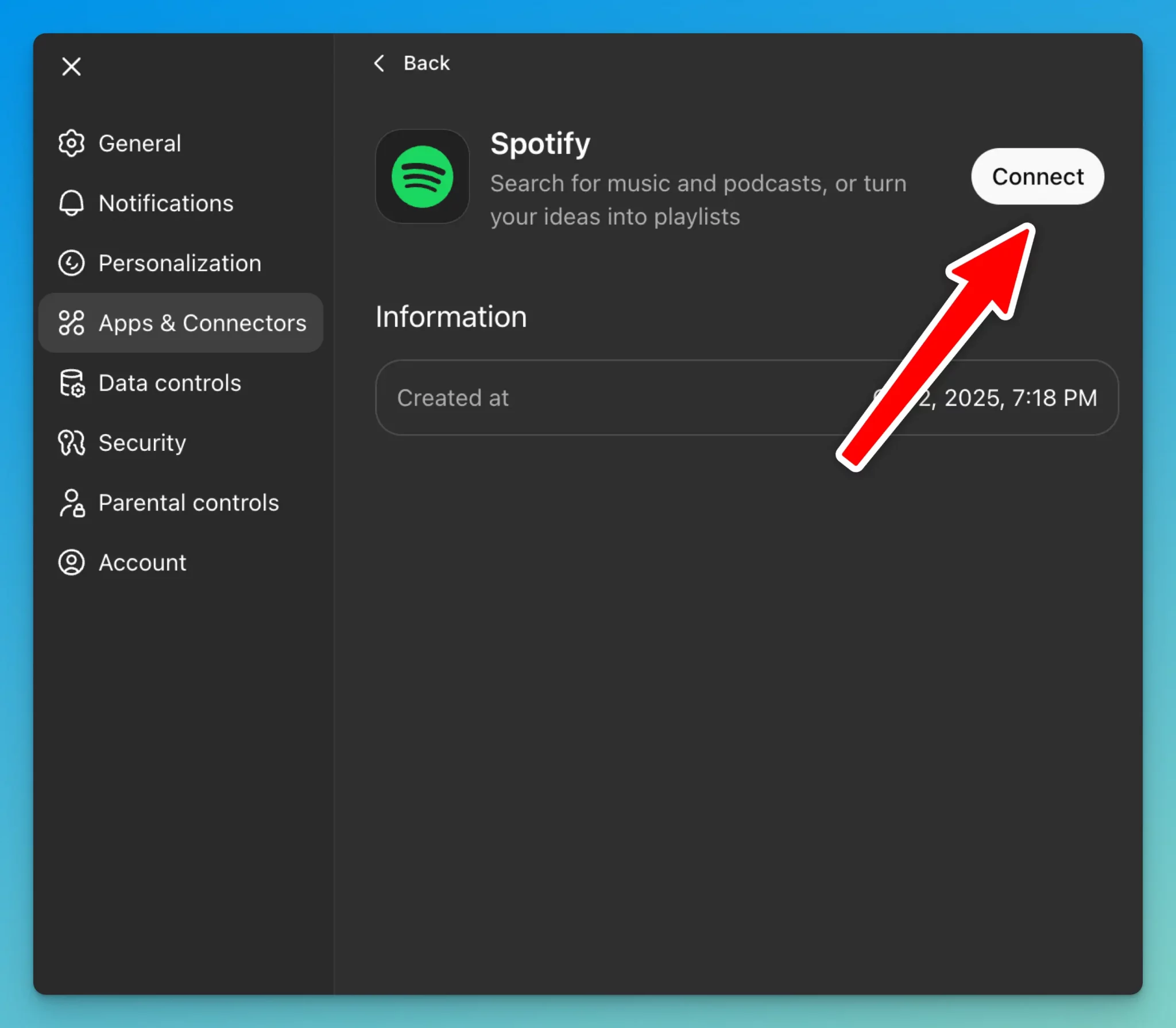Click the Parental controls person-lock icon
1176x1028 pixels.
click(x=71, y=503)
